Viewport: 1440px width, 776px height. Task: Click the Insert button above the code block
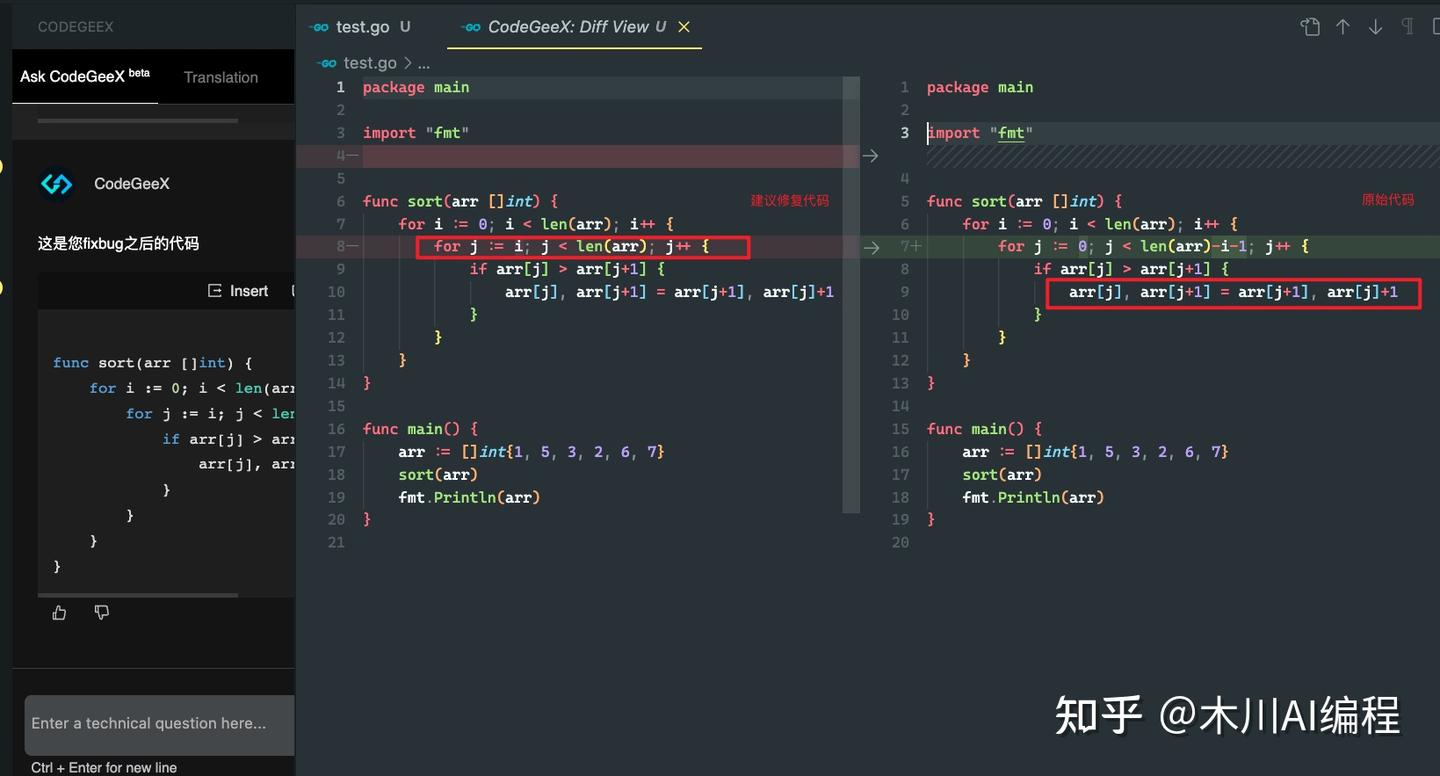pyautogui.click(x=238, y=291)
